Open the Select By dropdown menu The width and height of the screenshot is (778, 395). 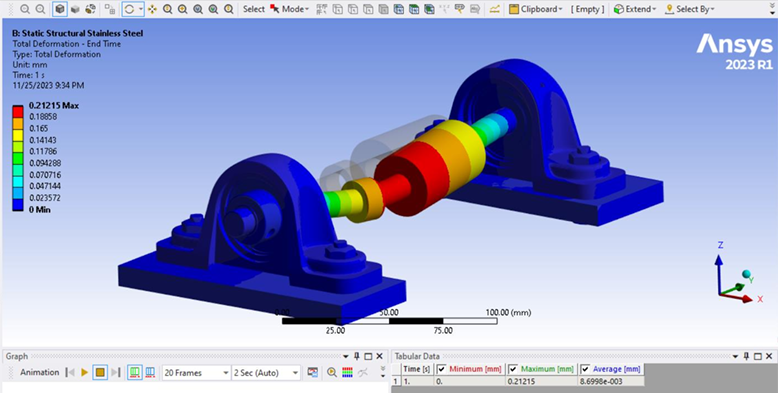[x=690, y=9]
